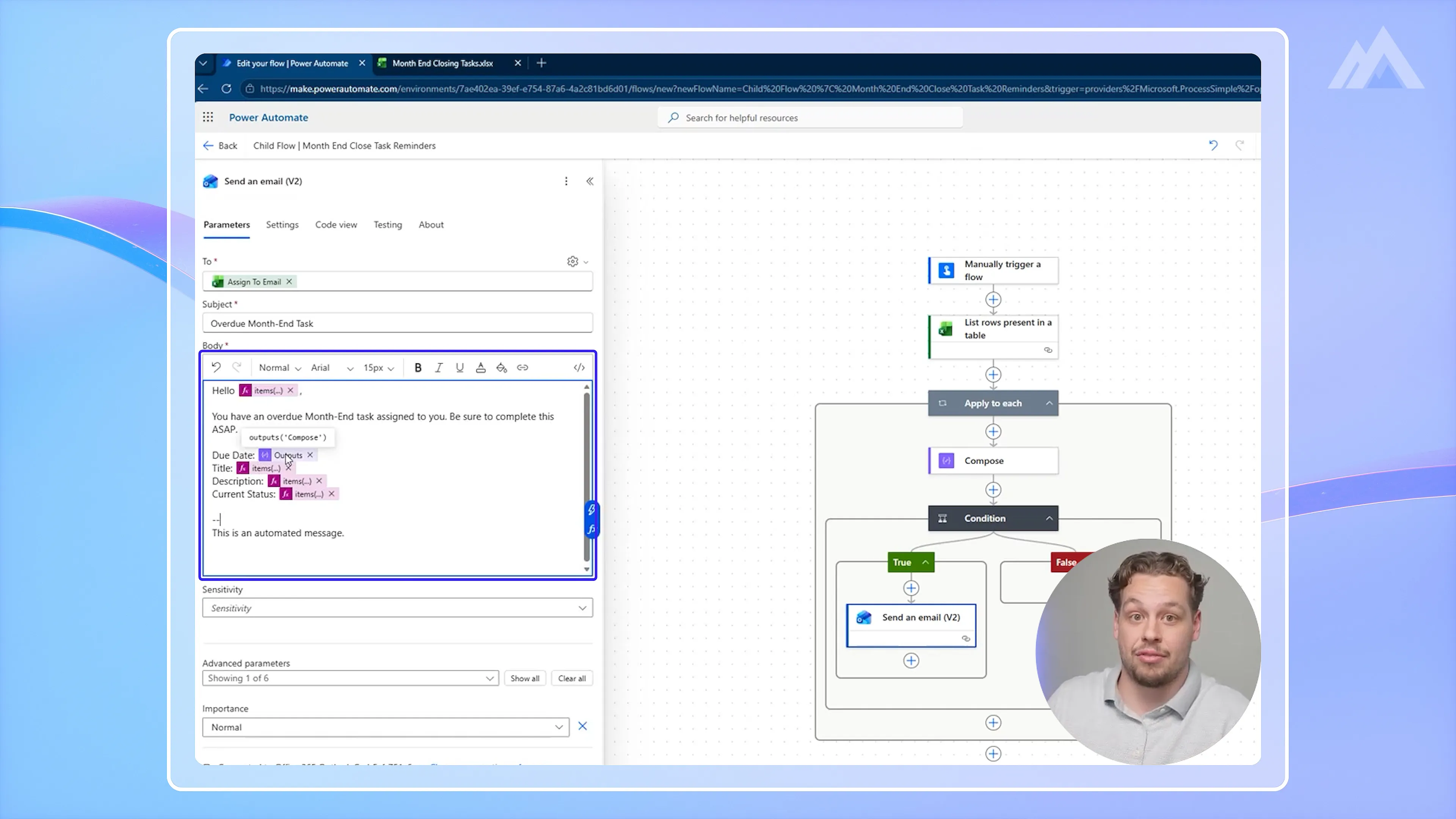The width and height of the screenshot is (1456, 819).
Task: Open the paragraph style Normal dropdown
Action: pyautogui.click(x=280, y=367)
